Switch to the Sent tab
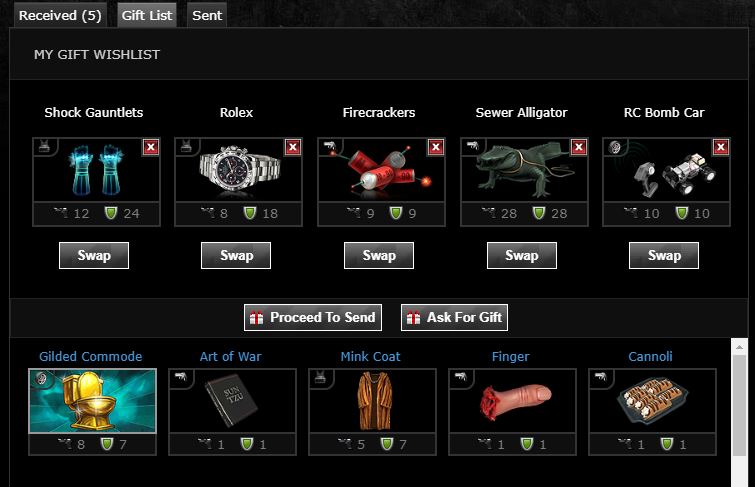 207,15
